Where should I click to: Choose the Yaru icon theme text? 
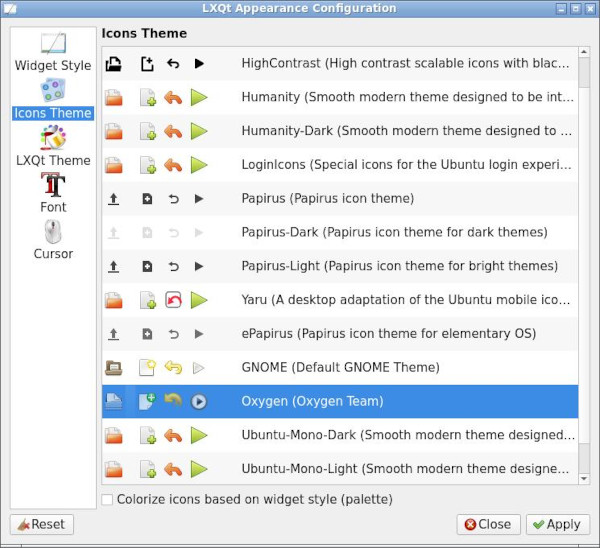click(406, 300)
